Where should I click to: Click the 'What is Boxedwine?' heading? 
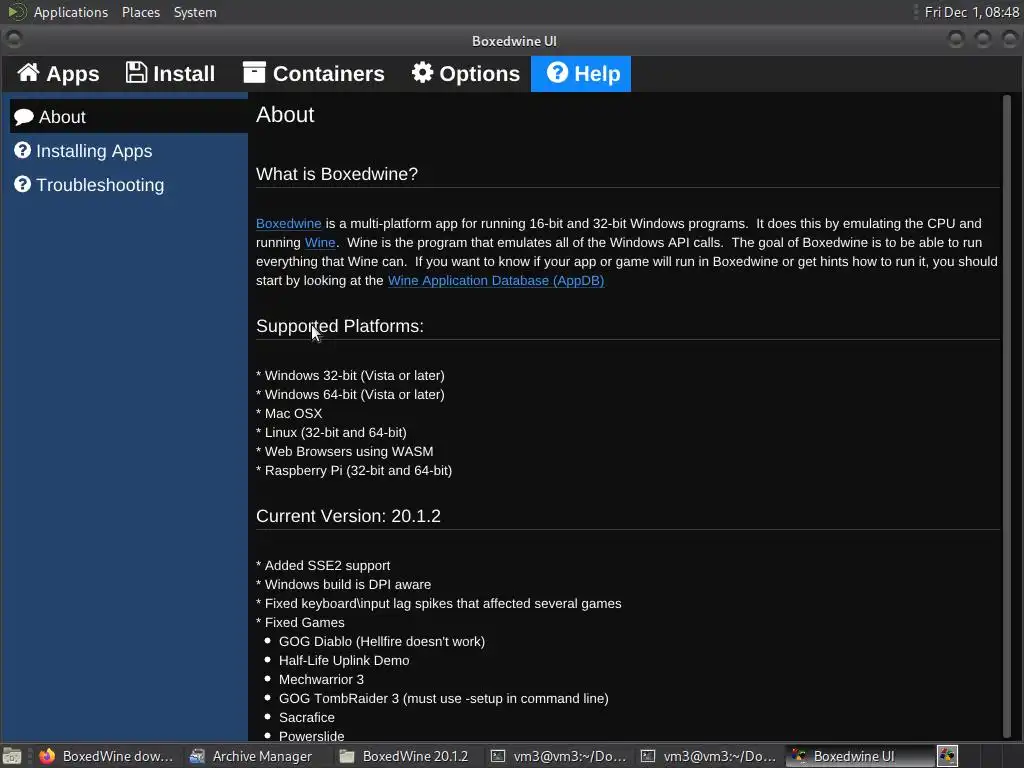(x=336, y=174)
